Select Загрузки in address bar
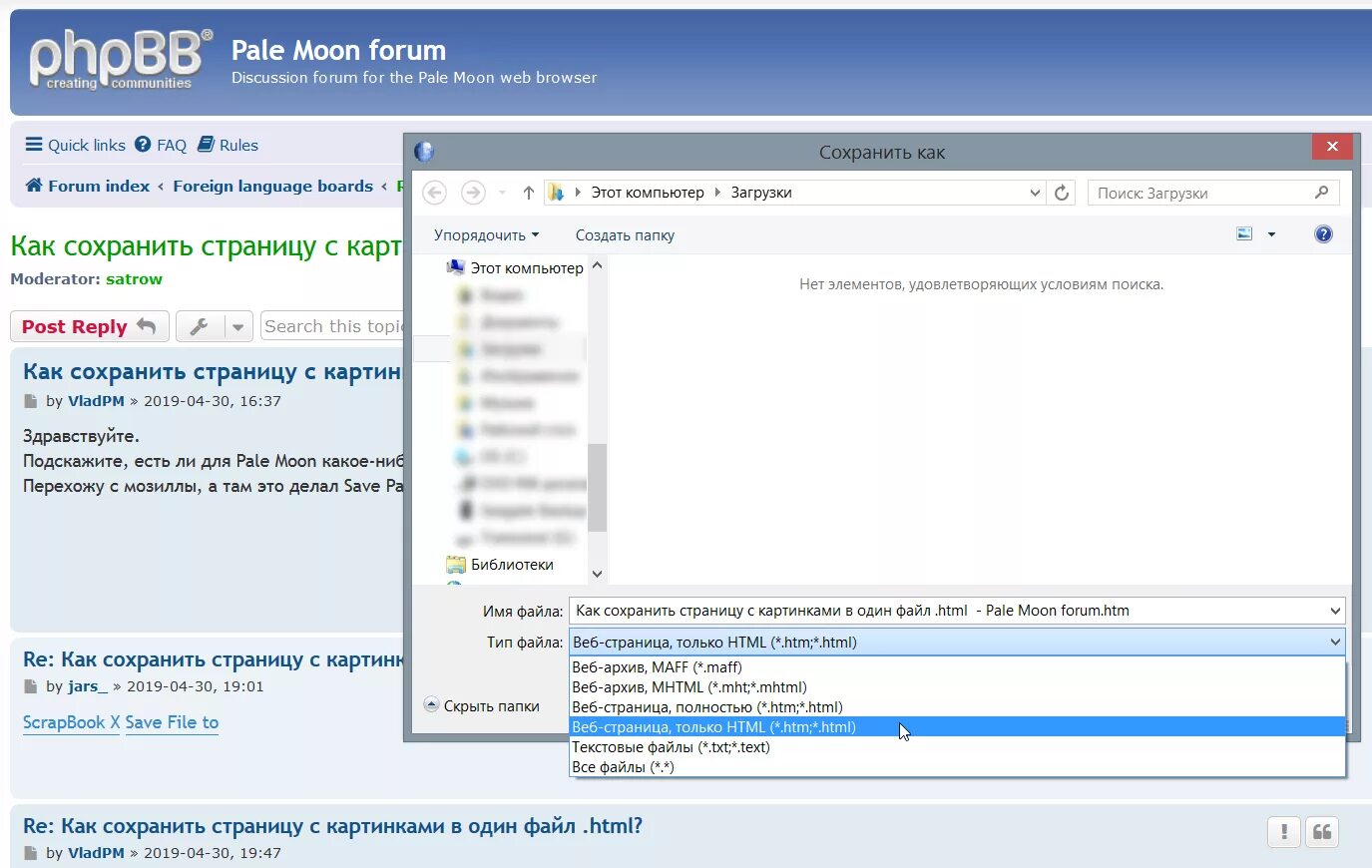Image resolution: width=1372 pixels, height=868 pixels. click(761, 193)
